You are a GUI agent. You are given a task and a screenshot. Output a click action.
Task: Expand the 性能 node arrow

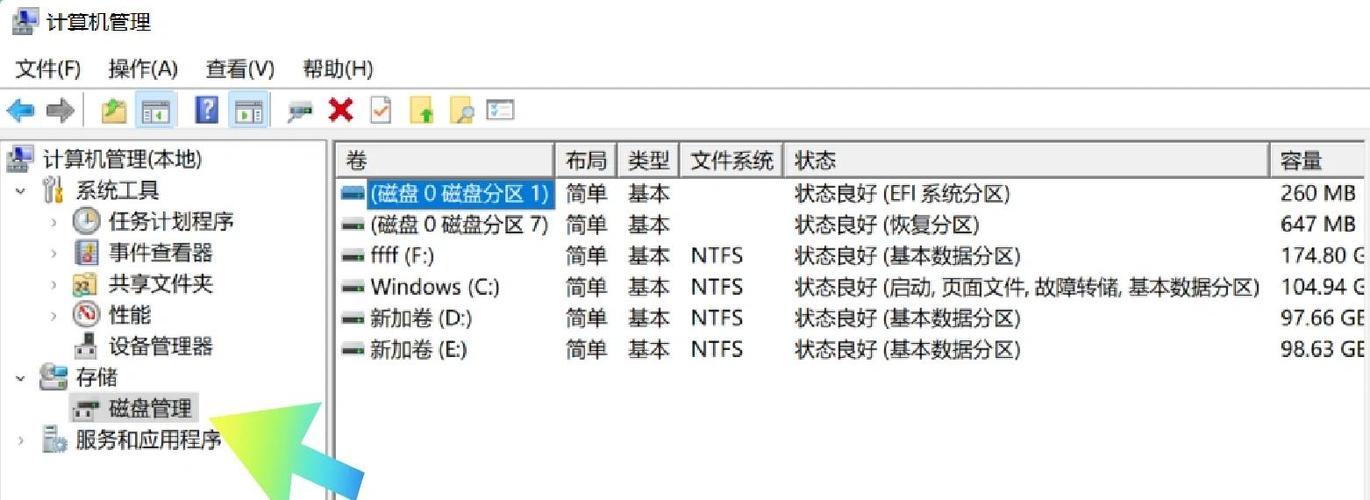point(53,316)
